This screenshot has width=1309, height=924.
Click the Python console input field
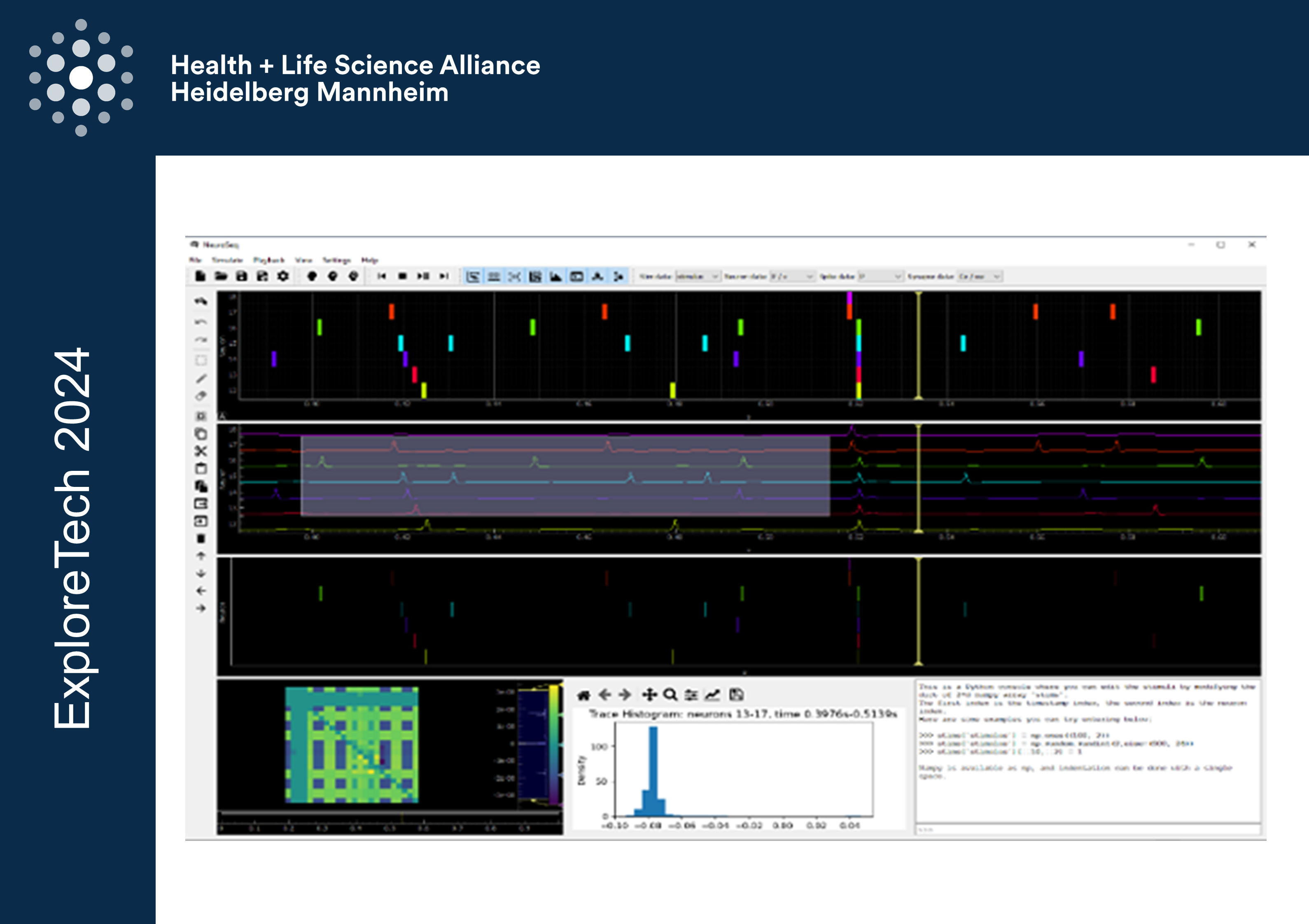1088,829
